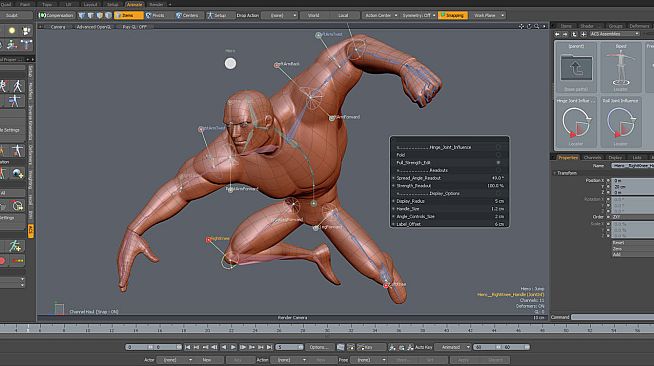Open the Symmetry: Off dropdown
The image size is (654, 366).
(x=418, y=15)
